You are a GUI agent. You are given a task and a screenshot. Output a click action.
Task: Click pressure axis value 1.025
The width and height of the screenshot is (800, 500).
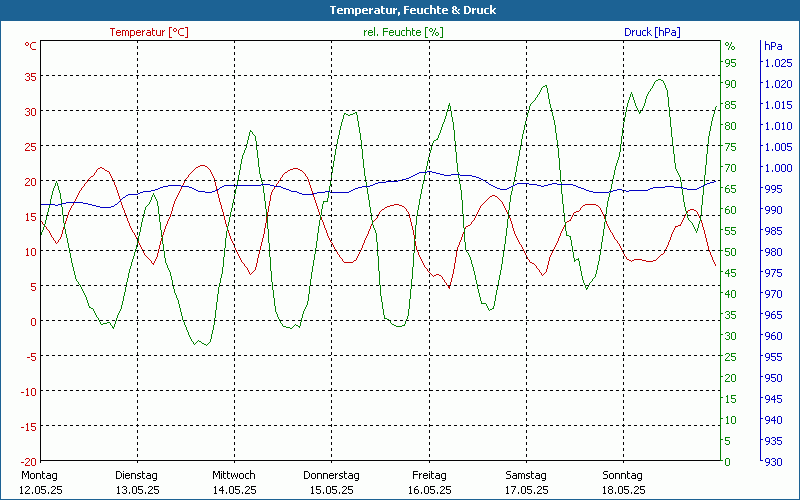pos(778,63)
